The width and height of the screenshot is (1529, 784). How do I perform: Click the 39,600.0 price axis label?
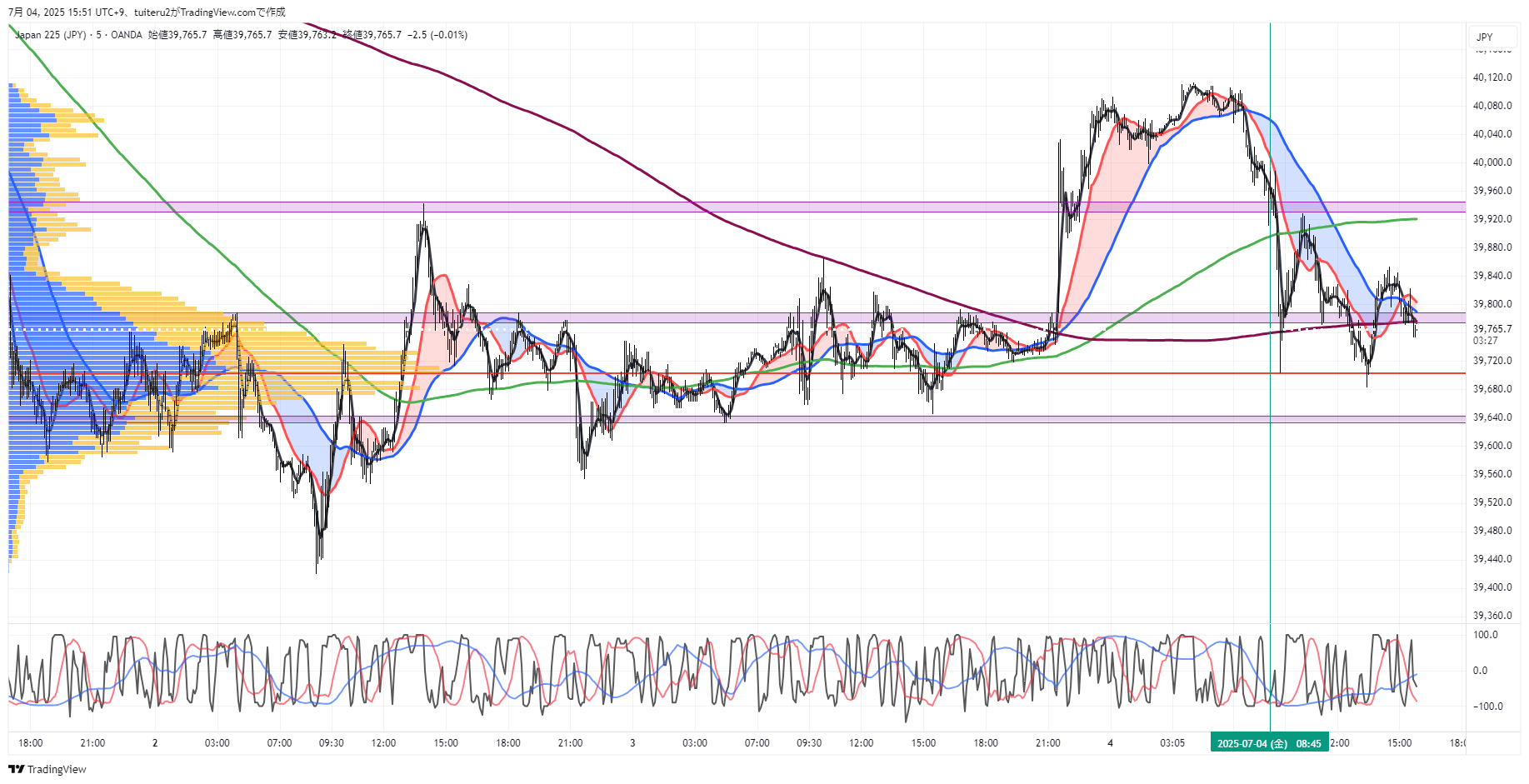pyautogui.click(x=1492, y=446)
